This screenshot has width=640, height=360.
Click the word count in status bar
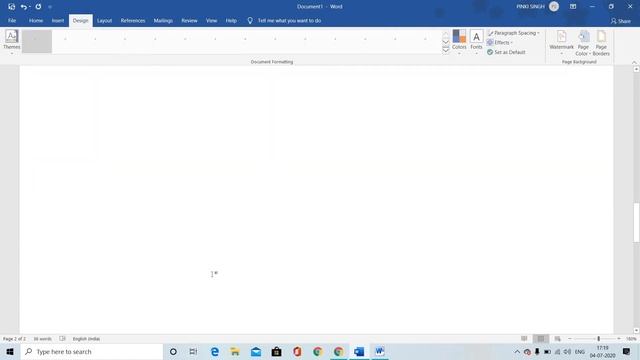pos(42,339)
